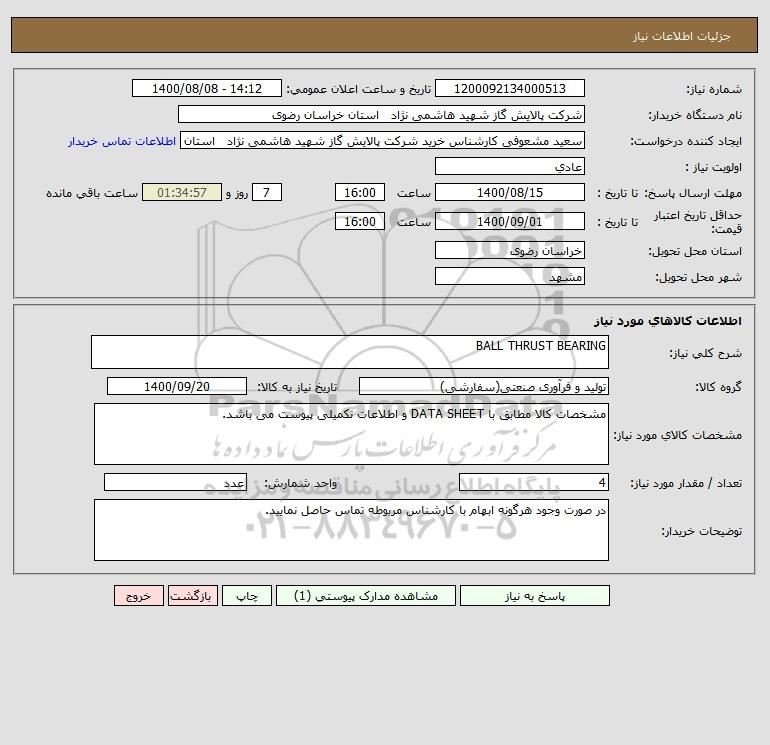The width and height of the screenshot is (770, 745).
Task: Click the buyer notes text box
Action: 351,530
